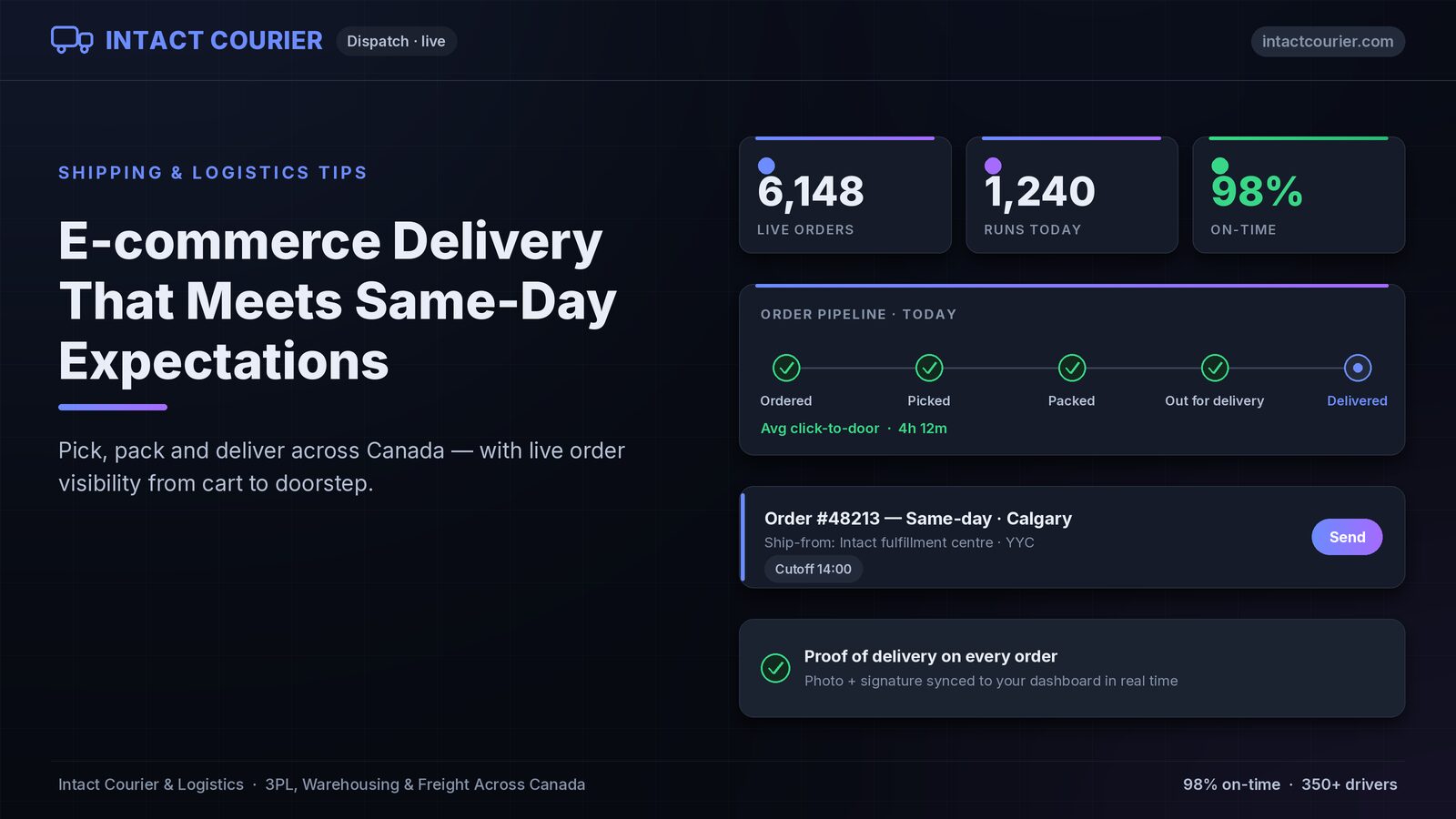Select the Delivered step radio marker
This screenshot has width=1456, height=819.
click(x=1358, y=368)
